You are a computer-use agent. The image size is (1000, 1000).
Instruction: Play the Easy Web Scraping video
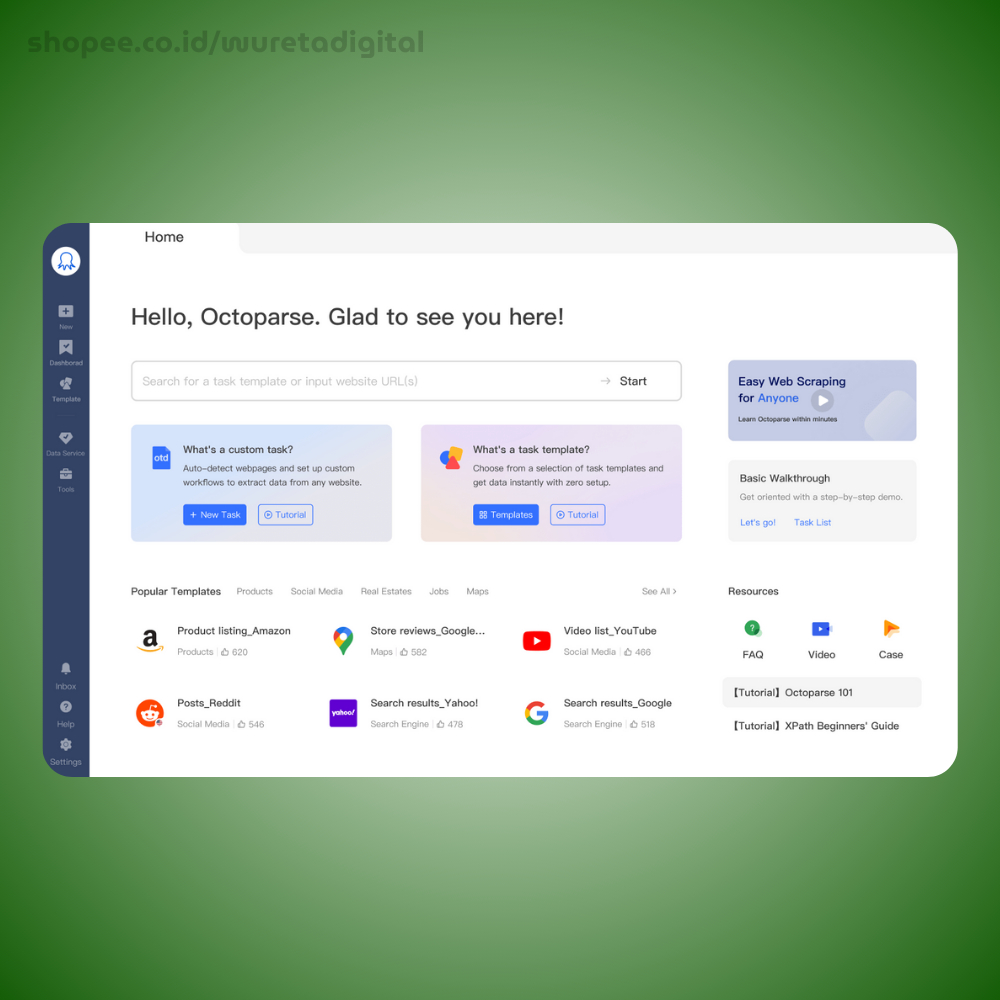pyautogui.click(x=822, y=401)
